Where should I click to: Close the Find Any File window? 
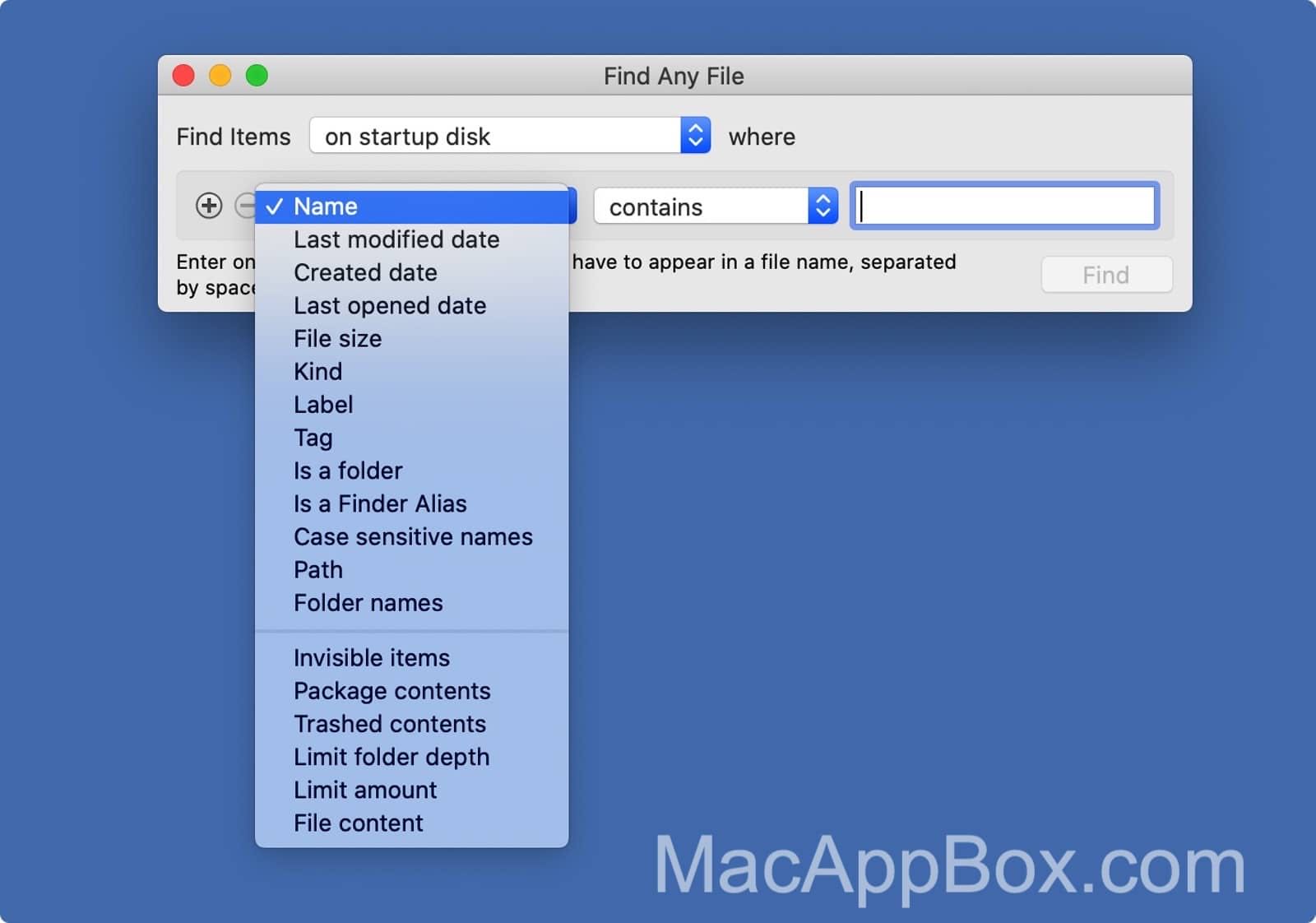pyautogui.click(x=183, y=76)
